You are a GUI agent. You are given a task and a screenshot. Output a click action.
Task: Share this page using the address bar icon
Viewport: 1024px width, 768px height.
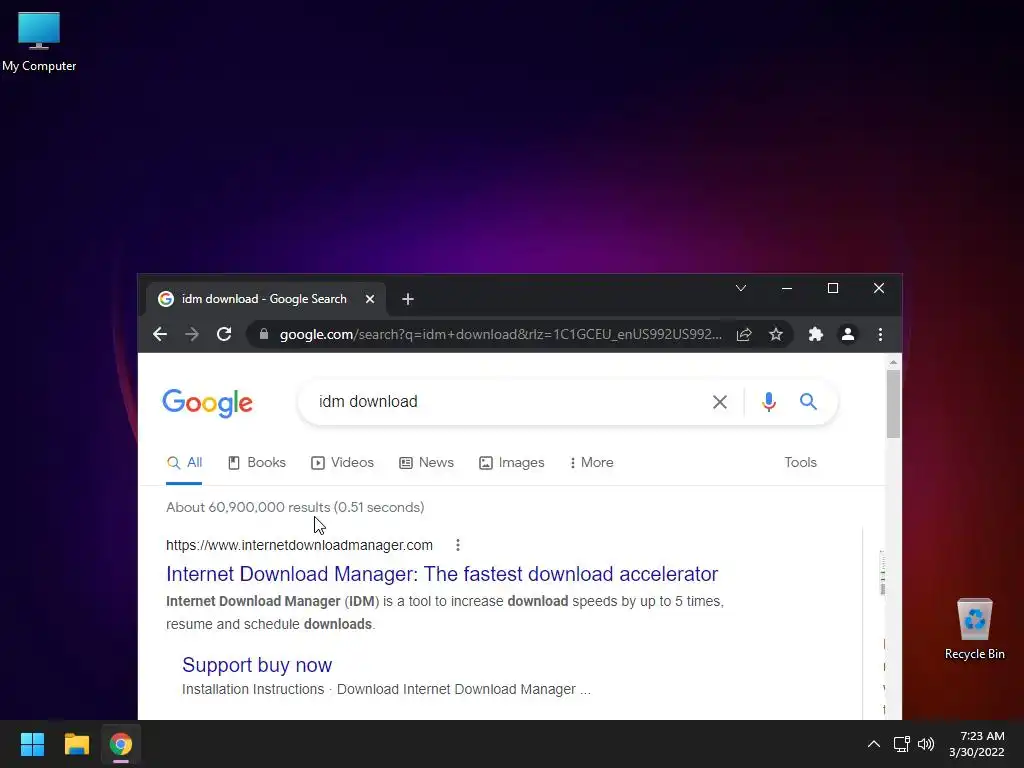point(744,334)
